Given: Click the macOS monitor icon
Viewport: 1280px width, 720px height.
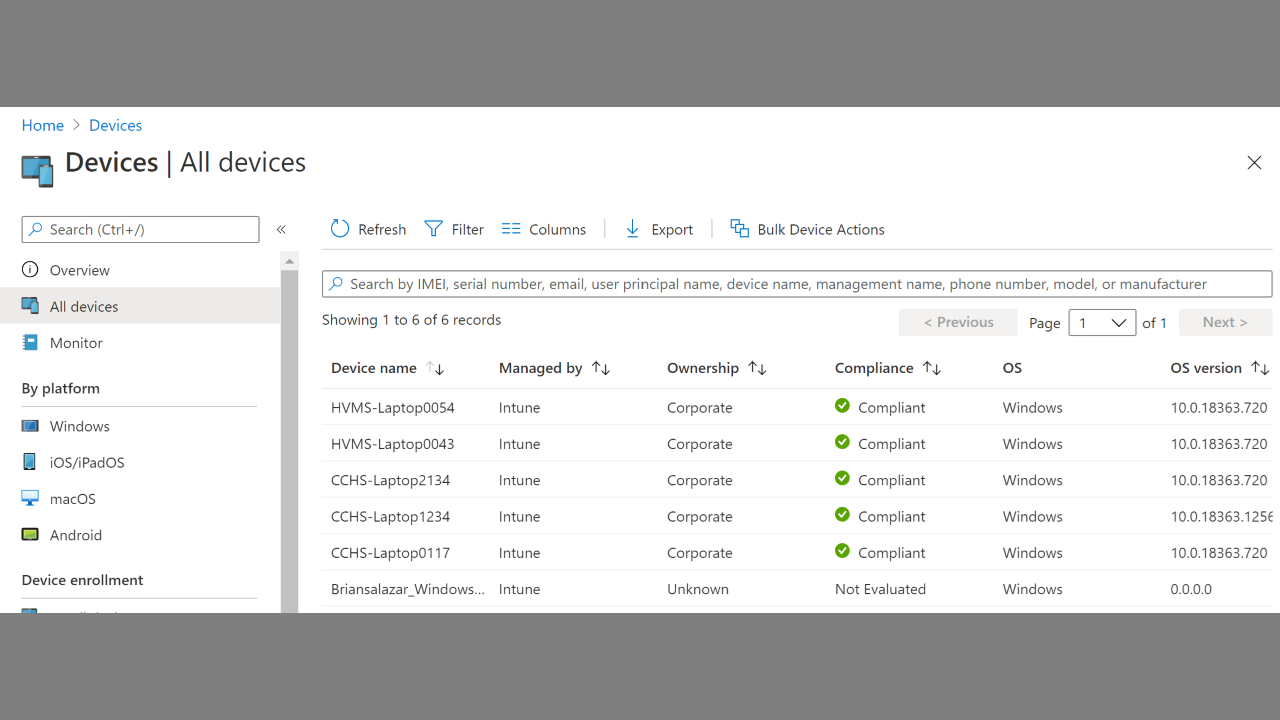Looking at the screenshot, I should point(30,498).
